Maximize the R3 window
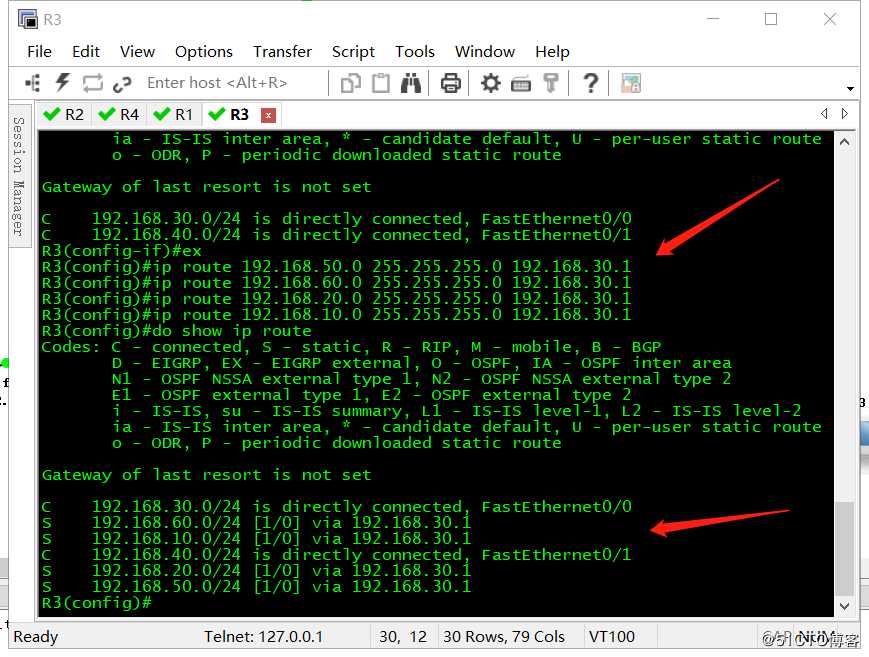The height and width of the screenshot is (657, 869). pyautogui.click(x=771, y=19)
